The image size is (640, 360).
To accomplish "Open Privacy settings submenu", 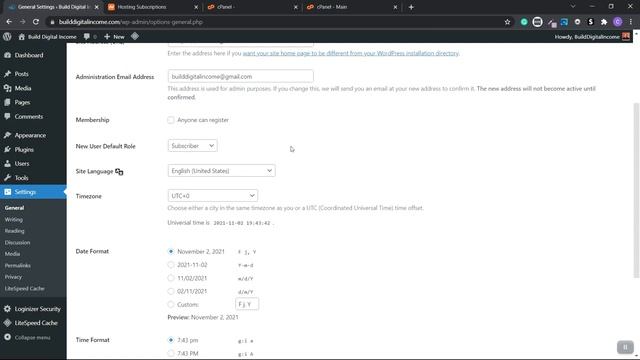I will pyautogui.click(x=13, y=277).
